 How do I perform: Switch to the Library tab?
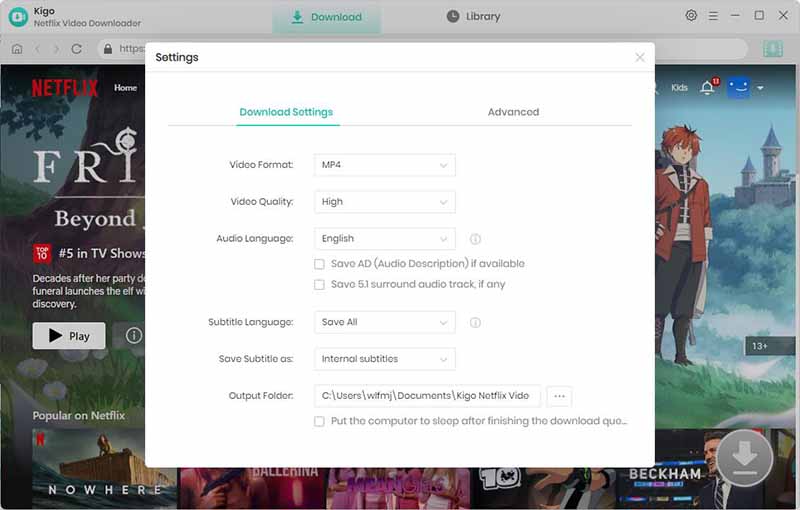point(473,17)
